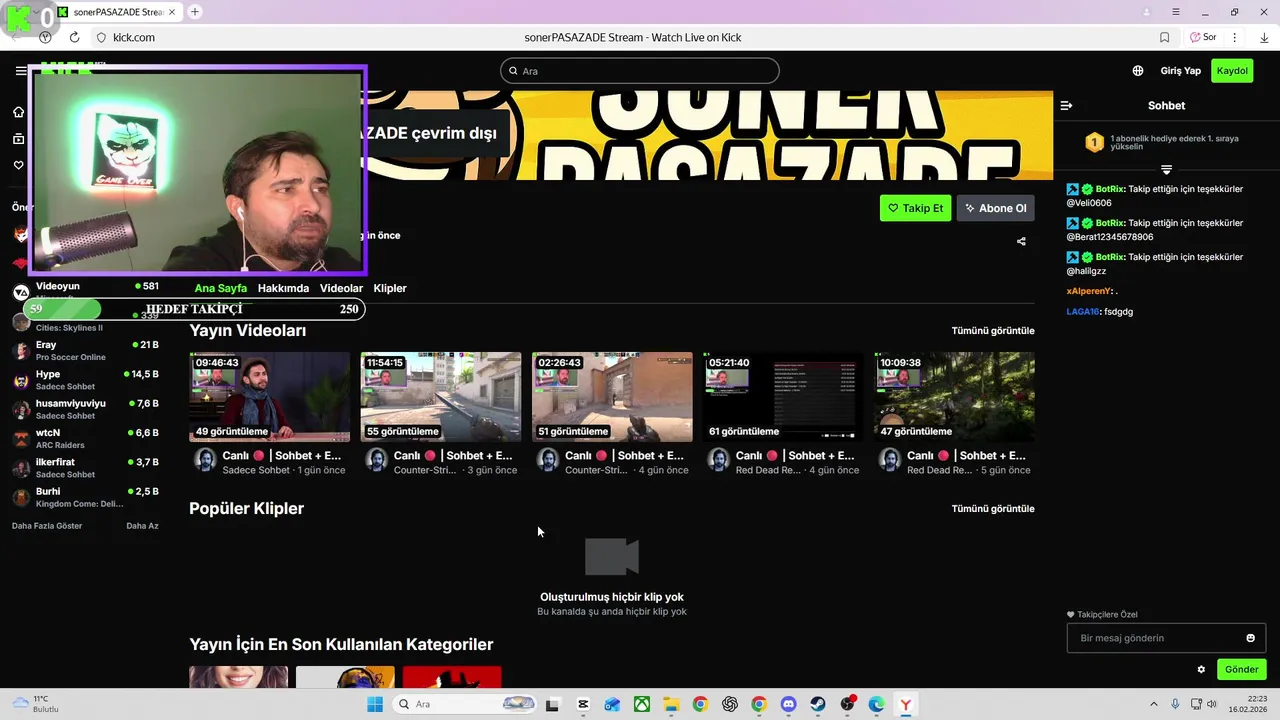Switch to the Klipler tab

(390, 288)
